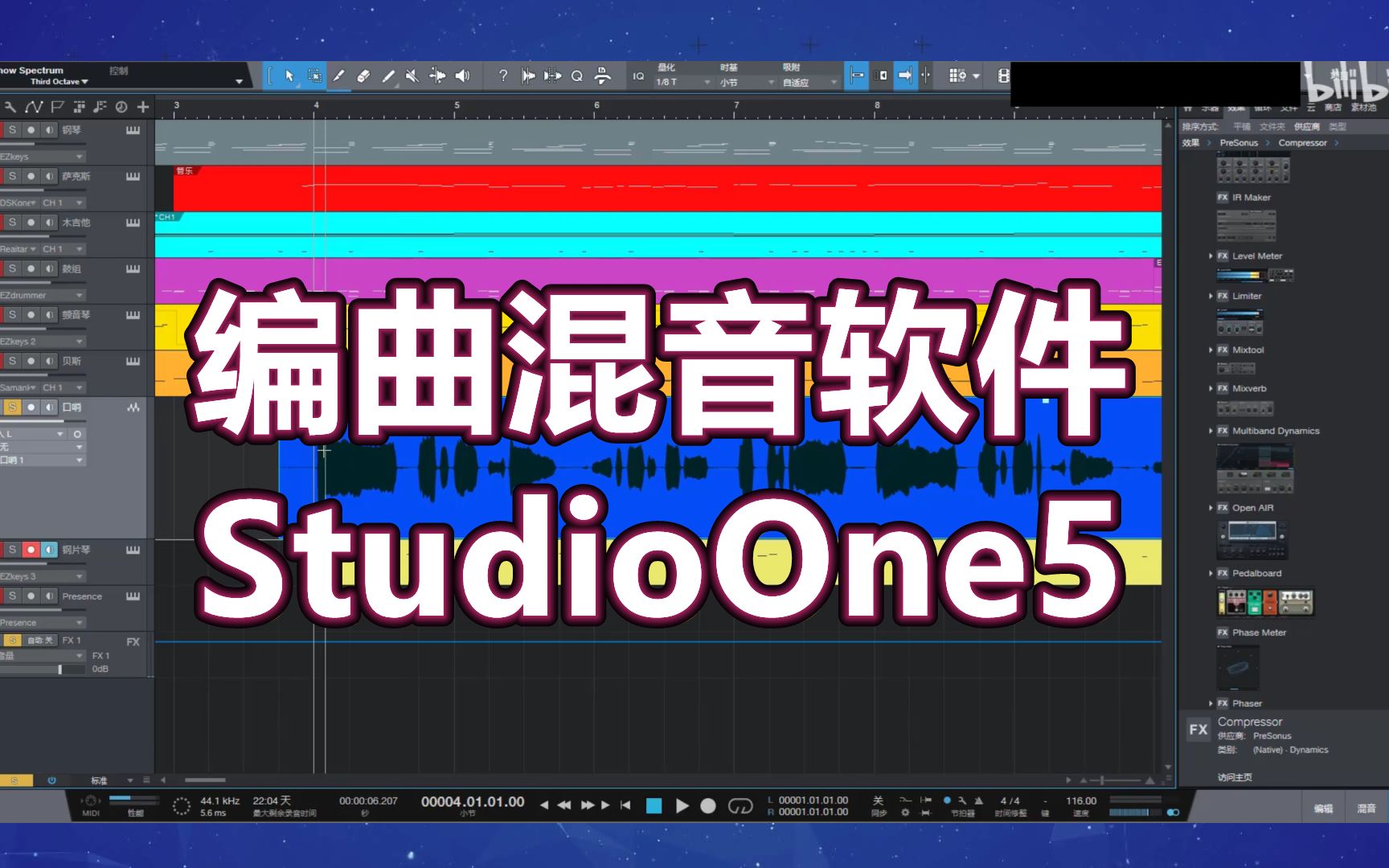
Task: Select the Open AIR effect thumbnail
Action: tap(1252, 538)
